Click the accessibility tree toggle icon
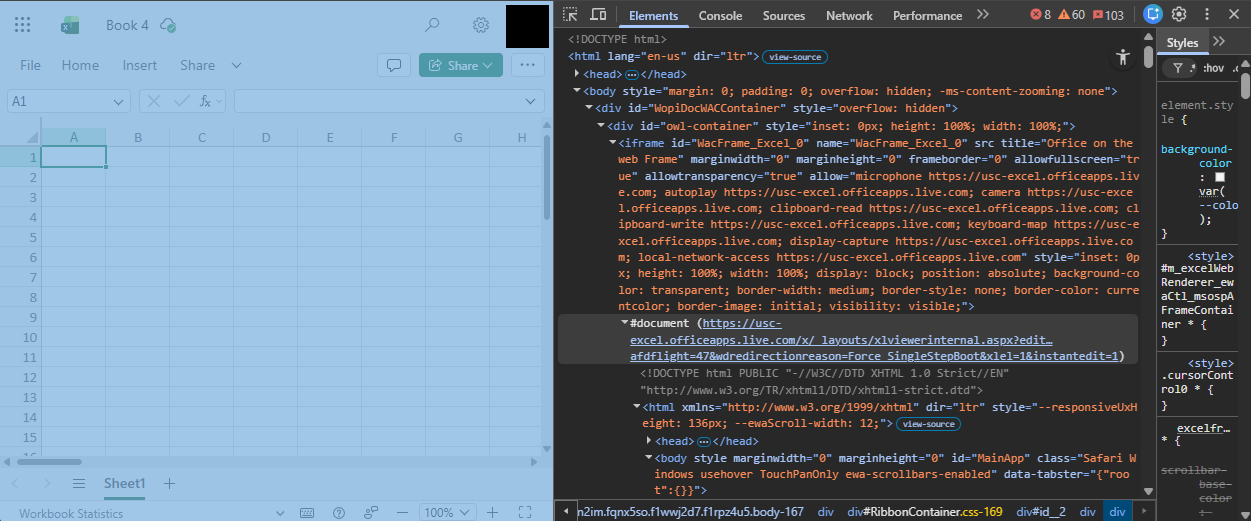The width and height of the screenshot is (1251, 521). (1124, 57)
